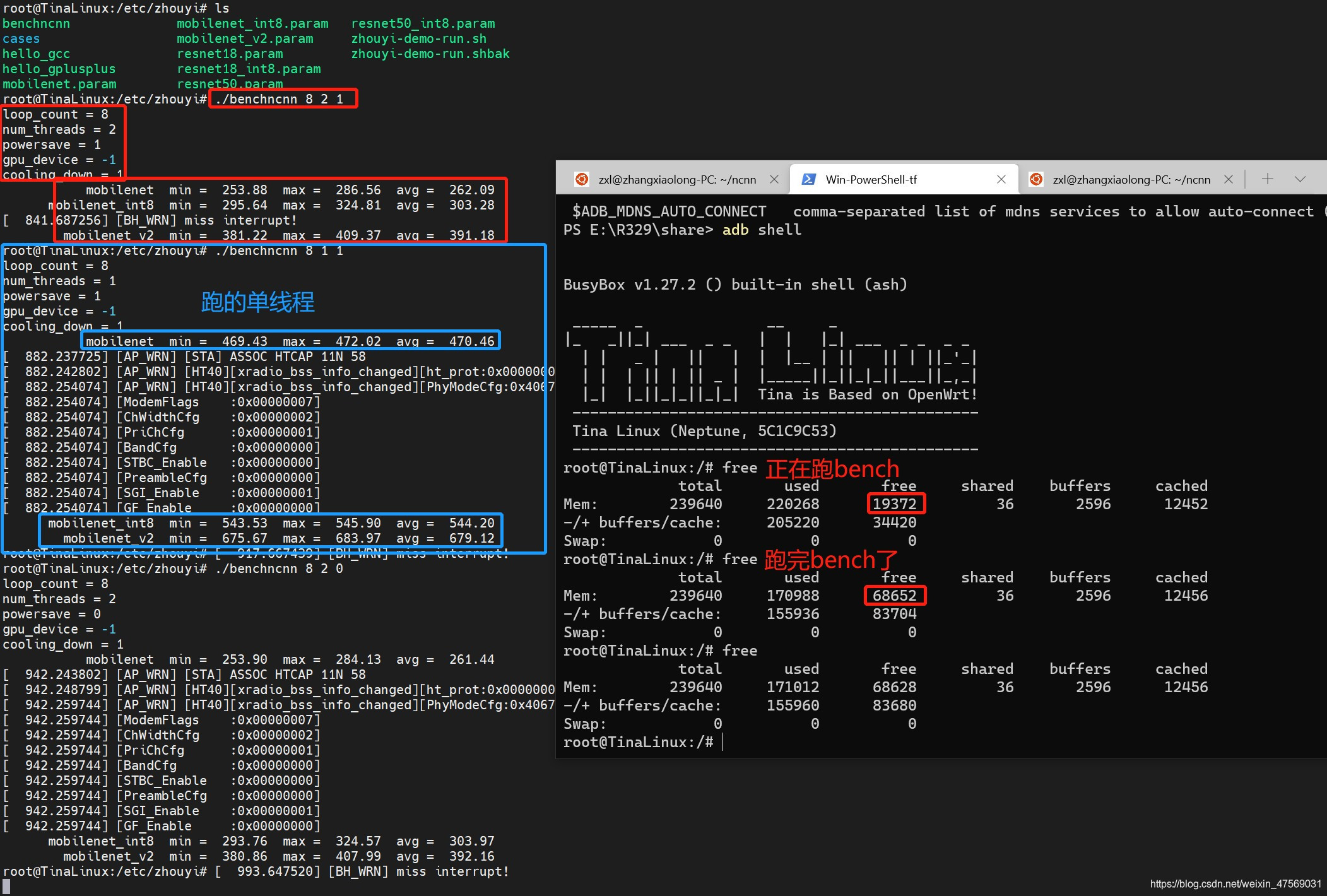
Task: Click the red 正在跑bench annotation label
Action: pos(832,469)
